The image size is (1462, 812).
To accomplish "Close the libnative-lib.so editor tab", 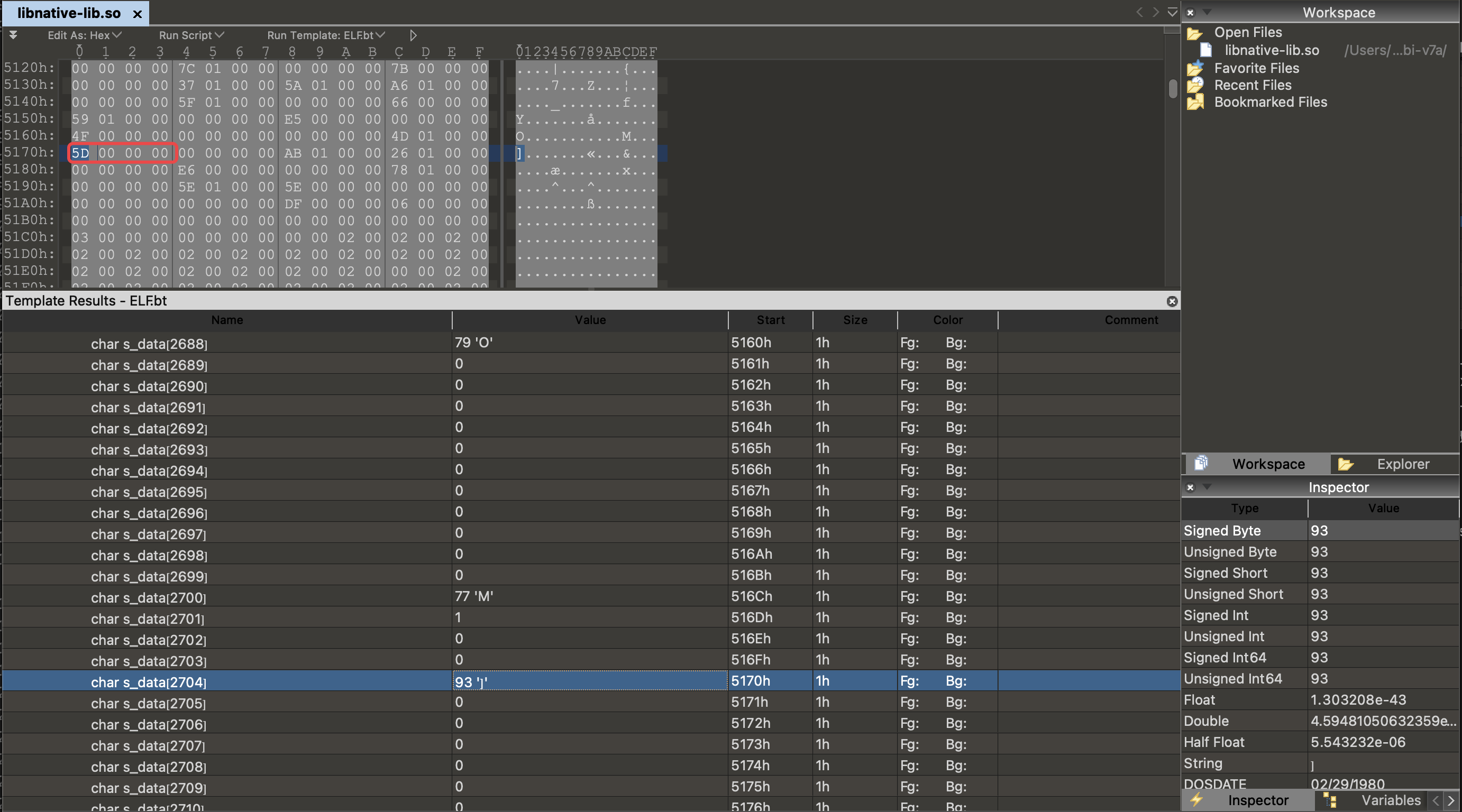I will coord(138,14).
